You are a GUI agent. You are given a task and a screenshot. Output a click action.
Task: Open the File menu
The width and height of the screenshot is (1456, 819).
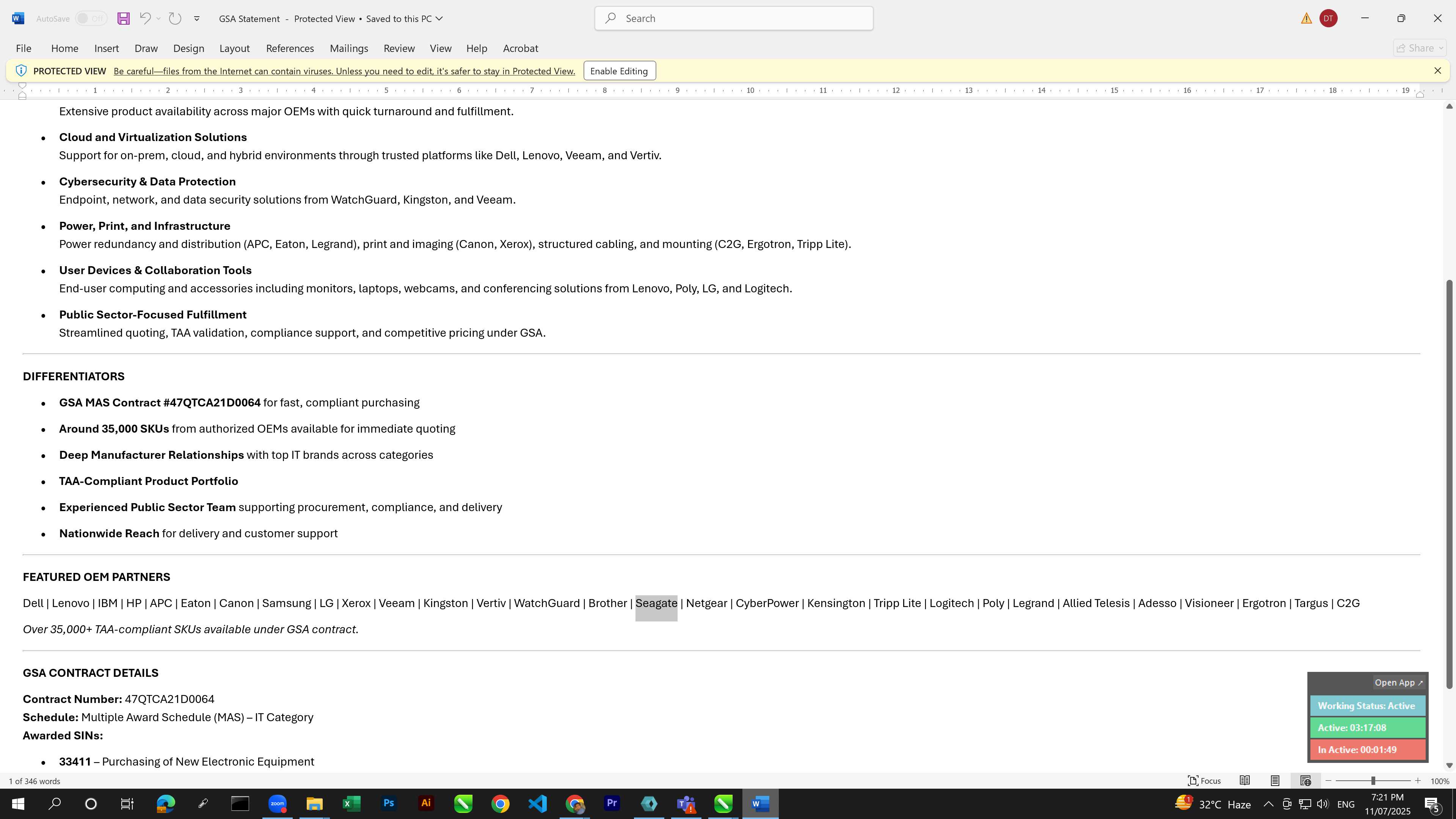24,48
